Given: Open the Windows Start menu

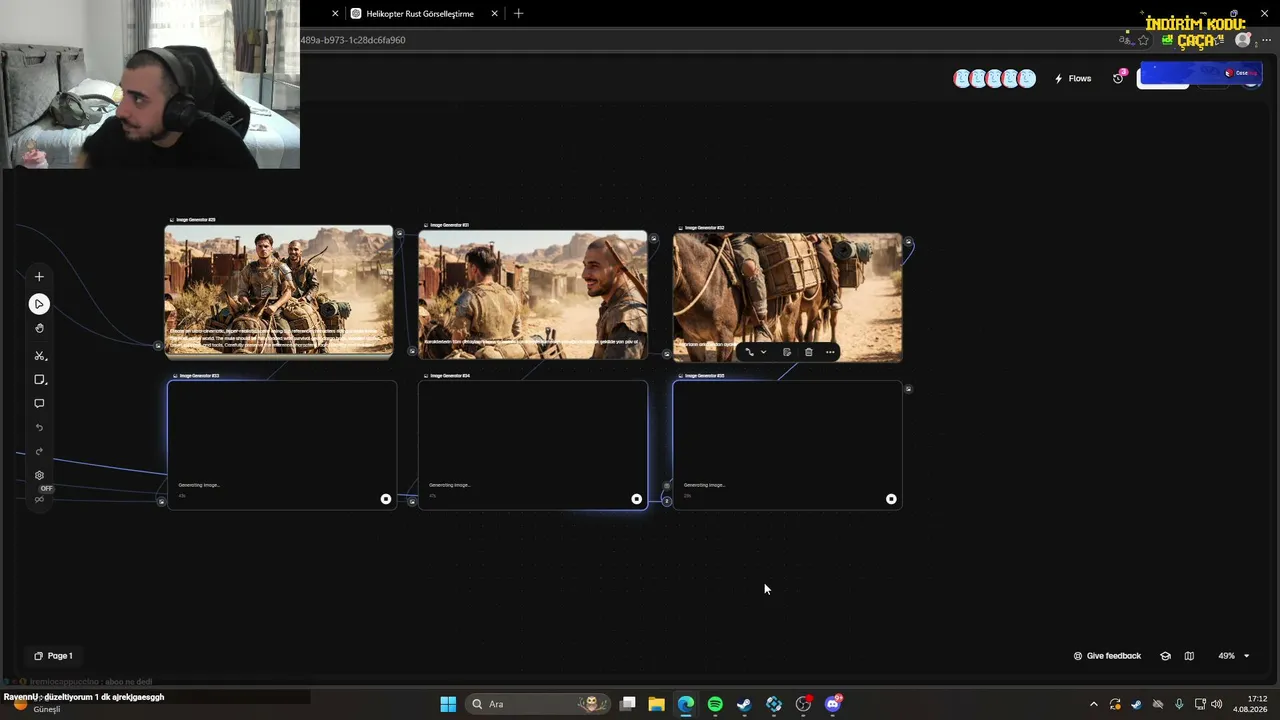Looking at the screenshot, I should [x=448, y=704].
